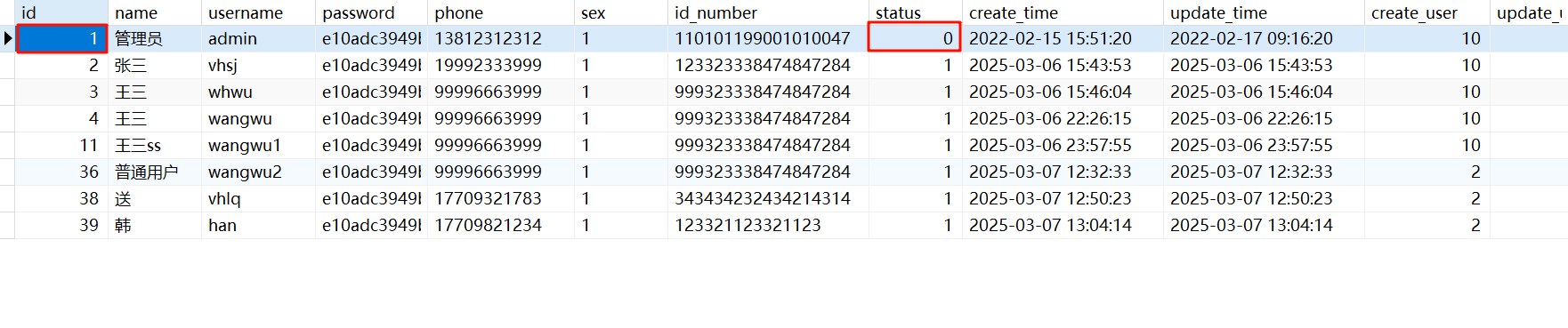
Task: Click the create_time column header
Action: 1063,12
